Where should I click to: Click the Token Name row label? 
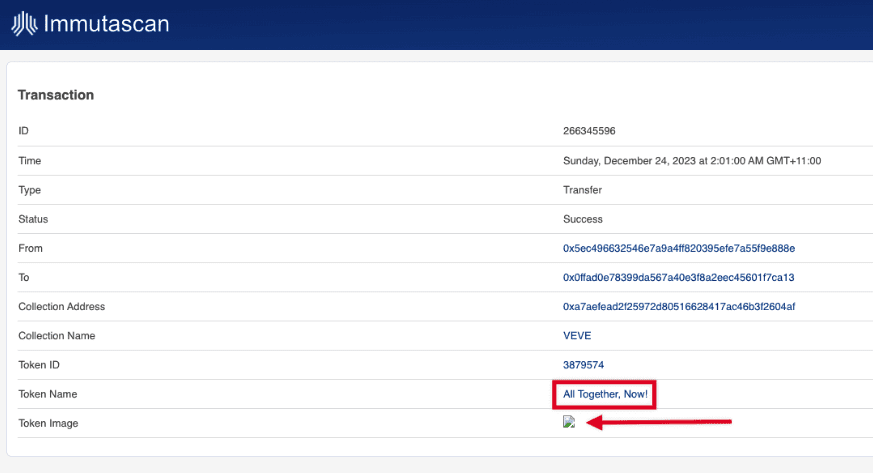pyautogui.click(x=47, y=394)
